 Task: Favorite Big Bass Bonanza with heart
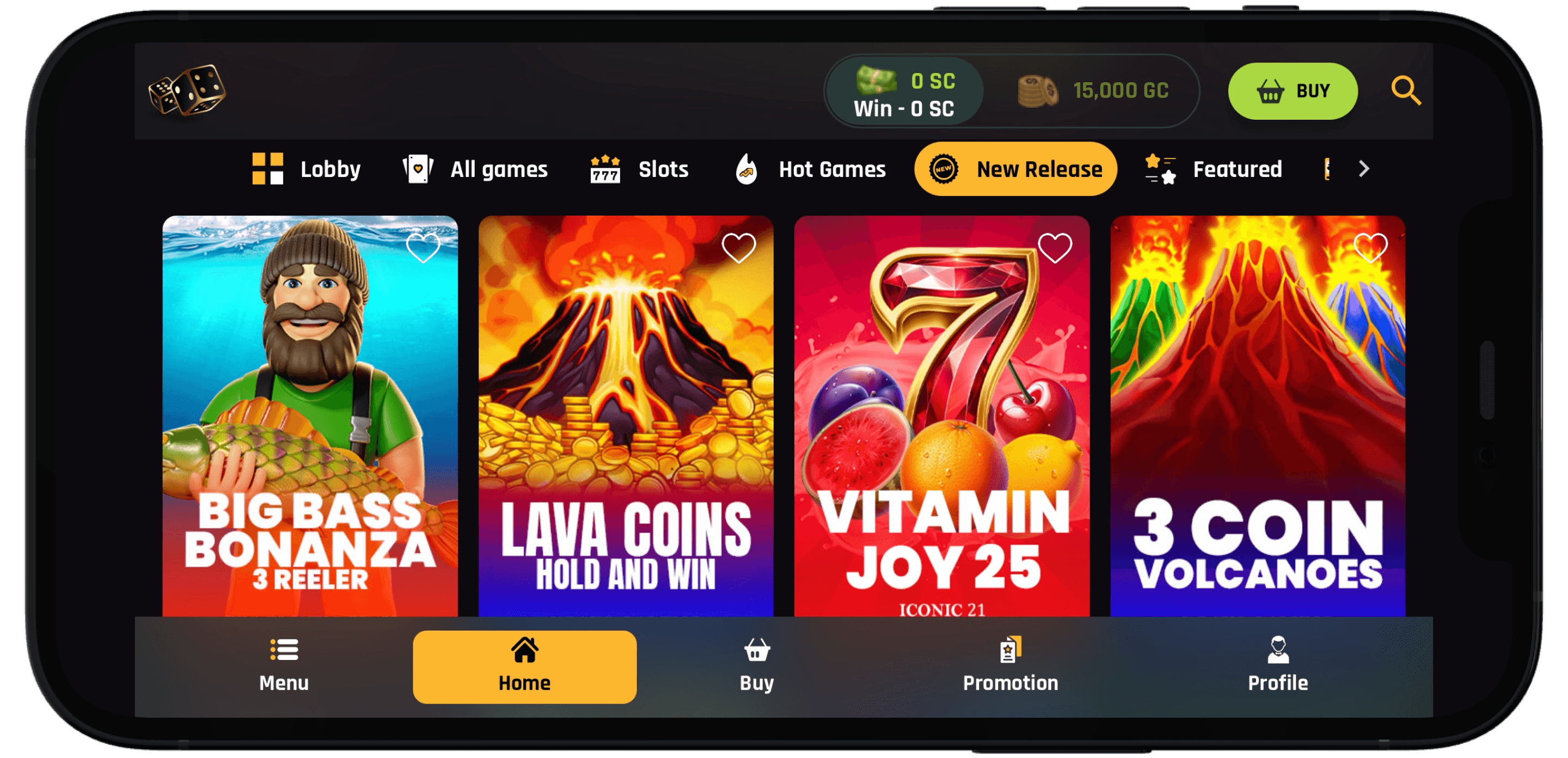click(x=423, y=248)
